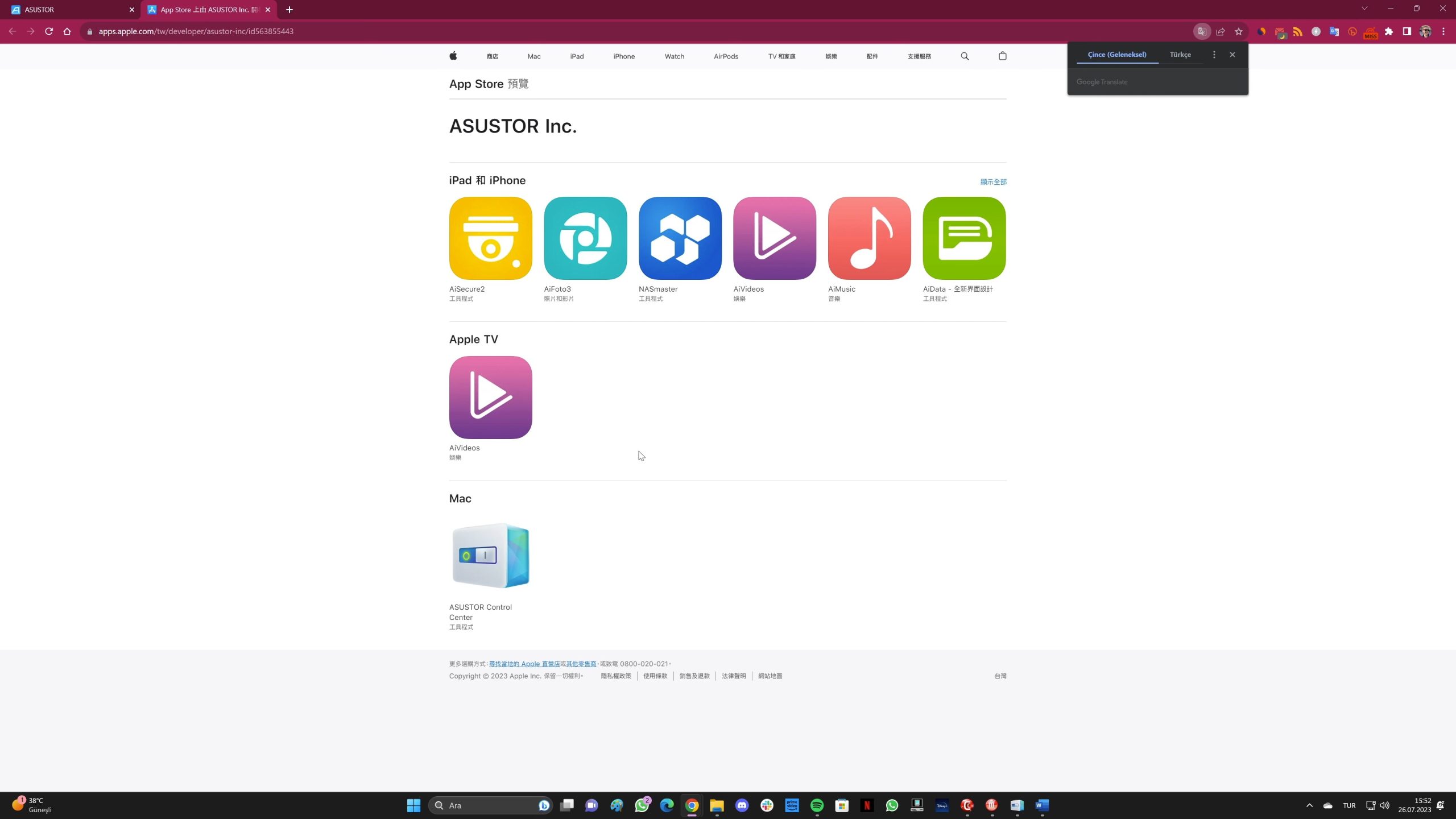This screenshot has height=819, width=1456.
Task: Open the iPhone navigation menu item
Action: point(623,56)
